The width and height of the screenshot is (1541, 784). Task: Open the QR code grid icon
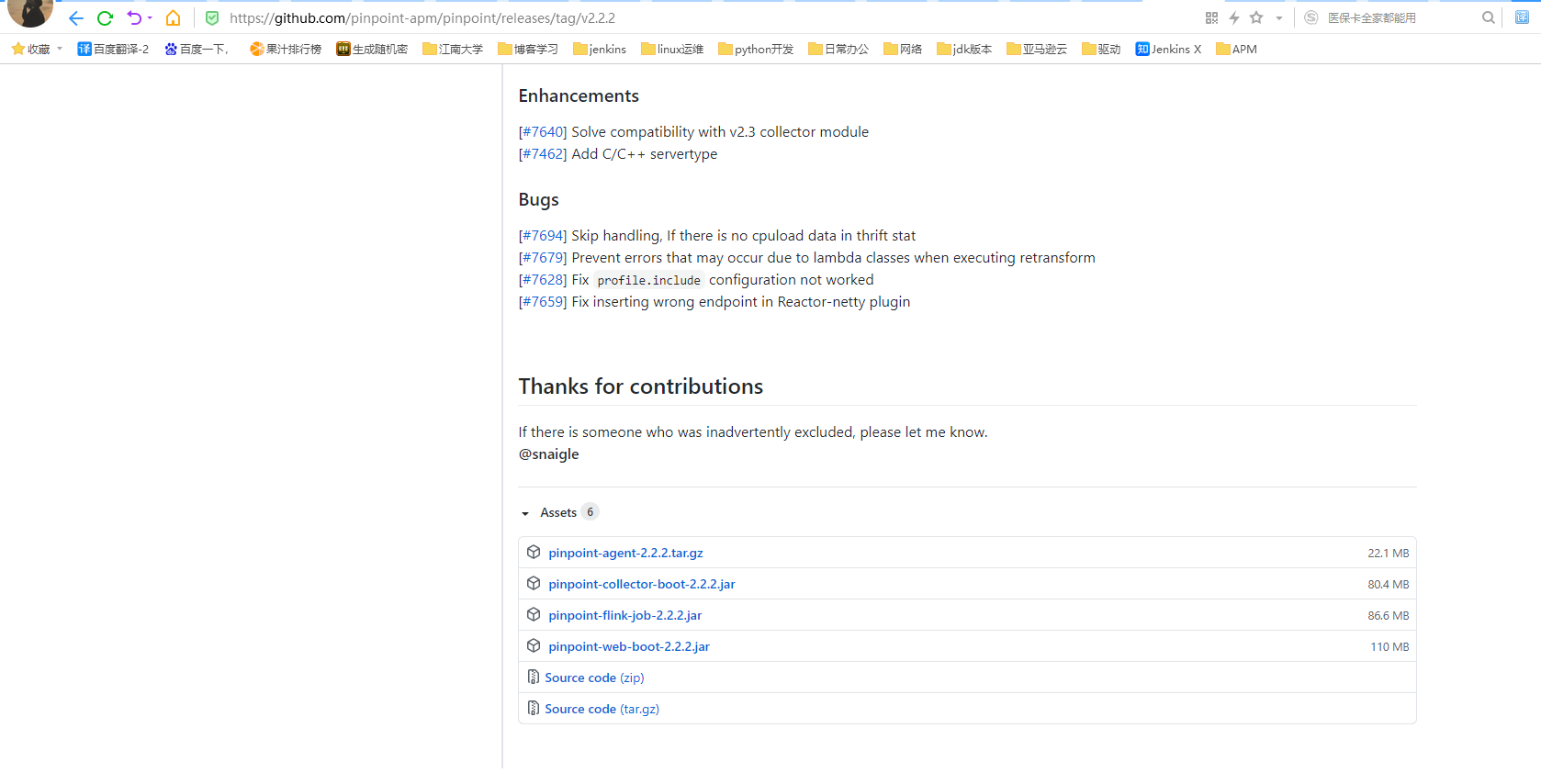coord(1211,17)
